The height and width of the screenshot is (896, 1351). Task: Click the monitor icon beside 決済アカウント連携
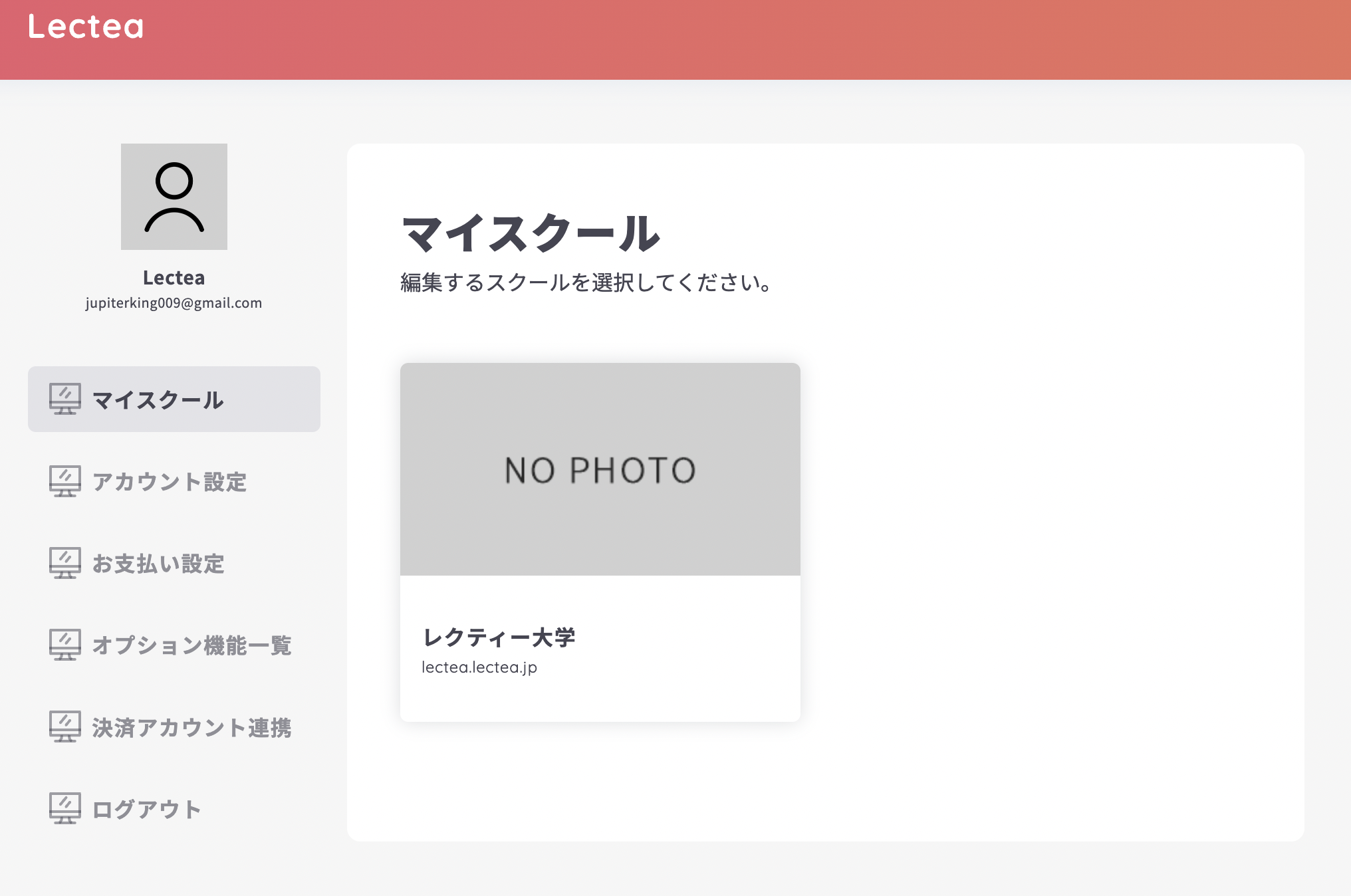click(x=64, y=727)
